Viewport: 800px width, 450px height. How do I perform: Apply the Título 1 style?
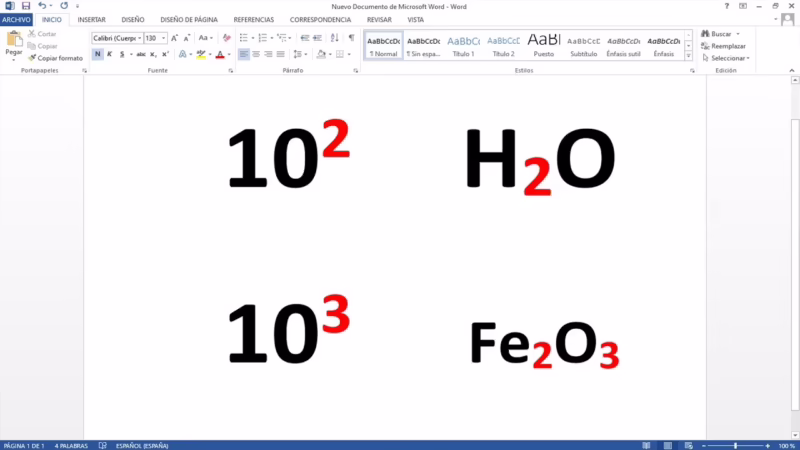463,45
